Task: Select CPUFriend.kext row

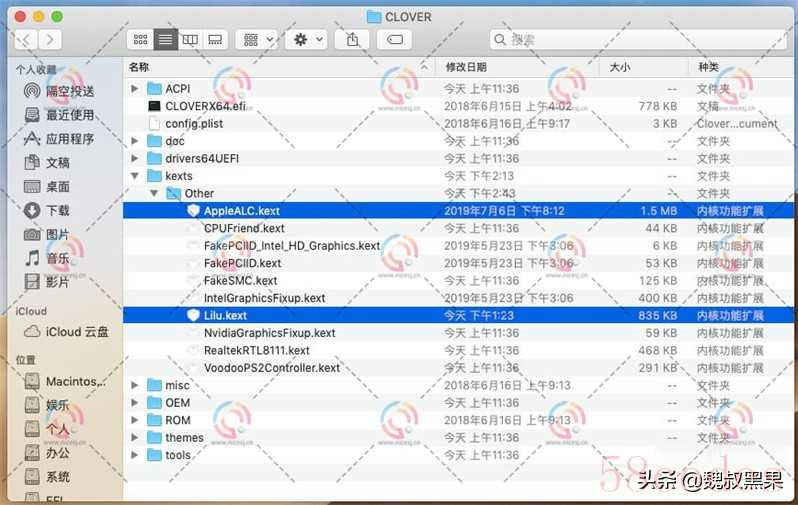Action: coord(458,228)
